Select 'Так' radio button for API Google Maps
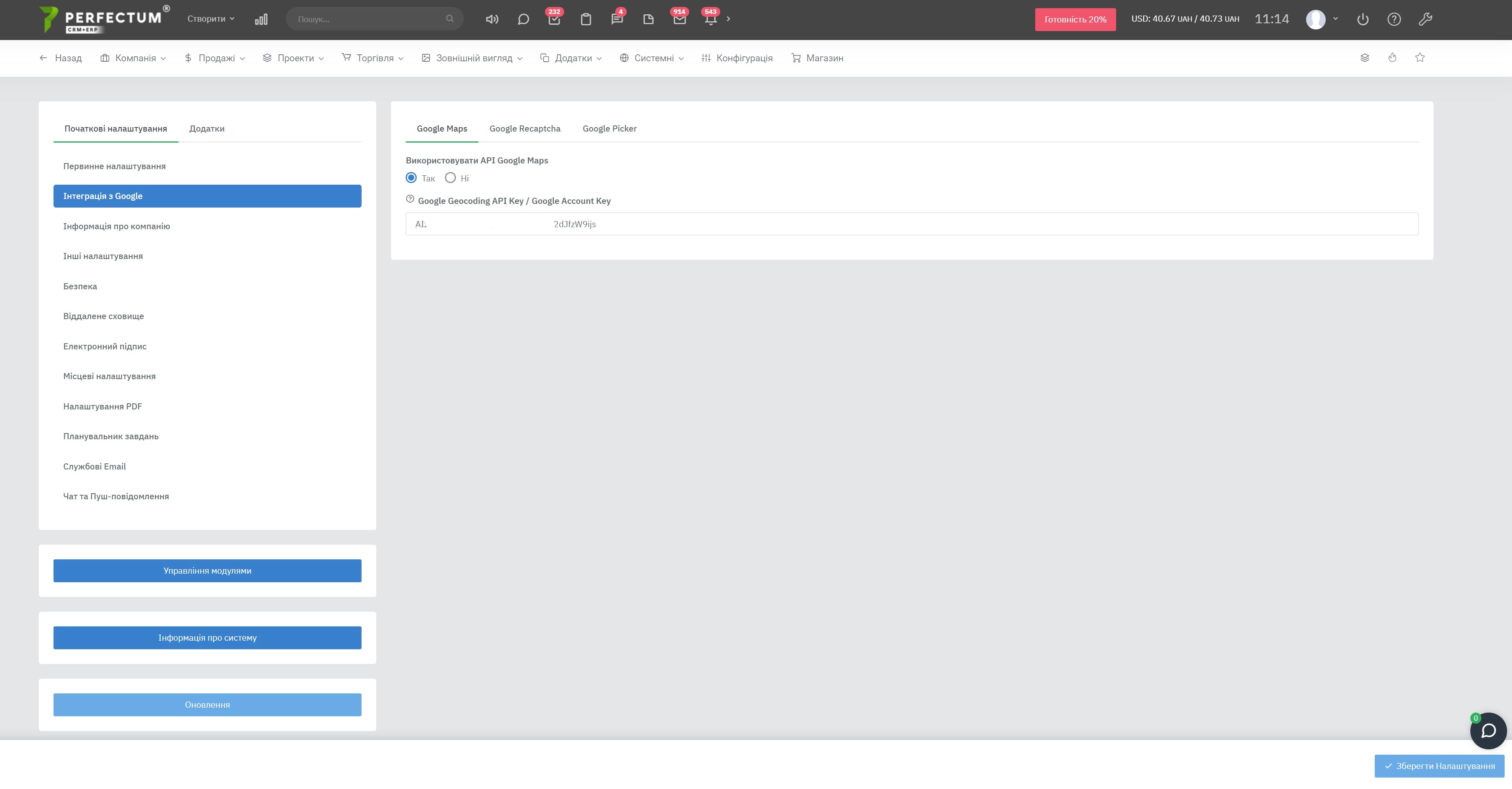 tap(410, 178)
